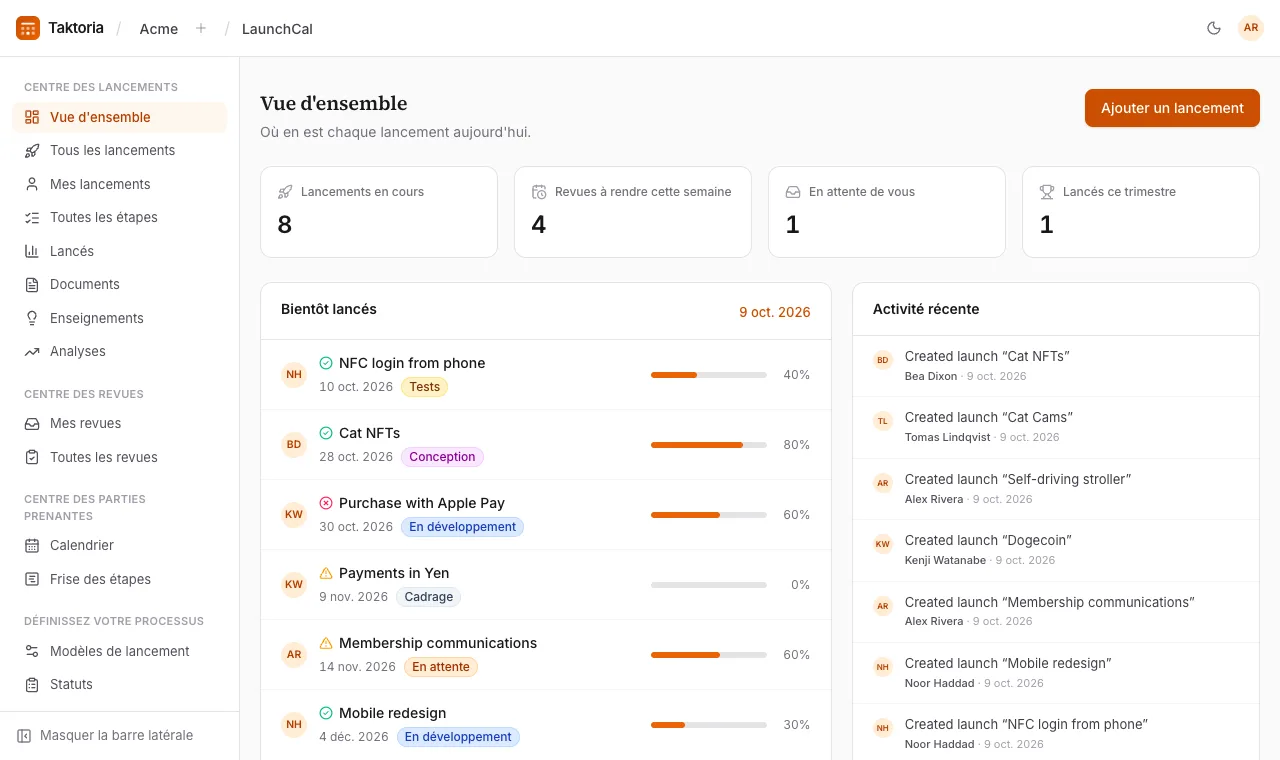Screen dimensions: 1280x760
Task: Open LaunchCal breadcrumb
Action: click(277, 29)
